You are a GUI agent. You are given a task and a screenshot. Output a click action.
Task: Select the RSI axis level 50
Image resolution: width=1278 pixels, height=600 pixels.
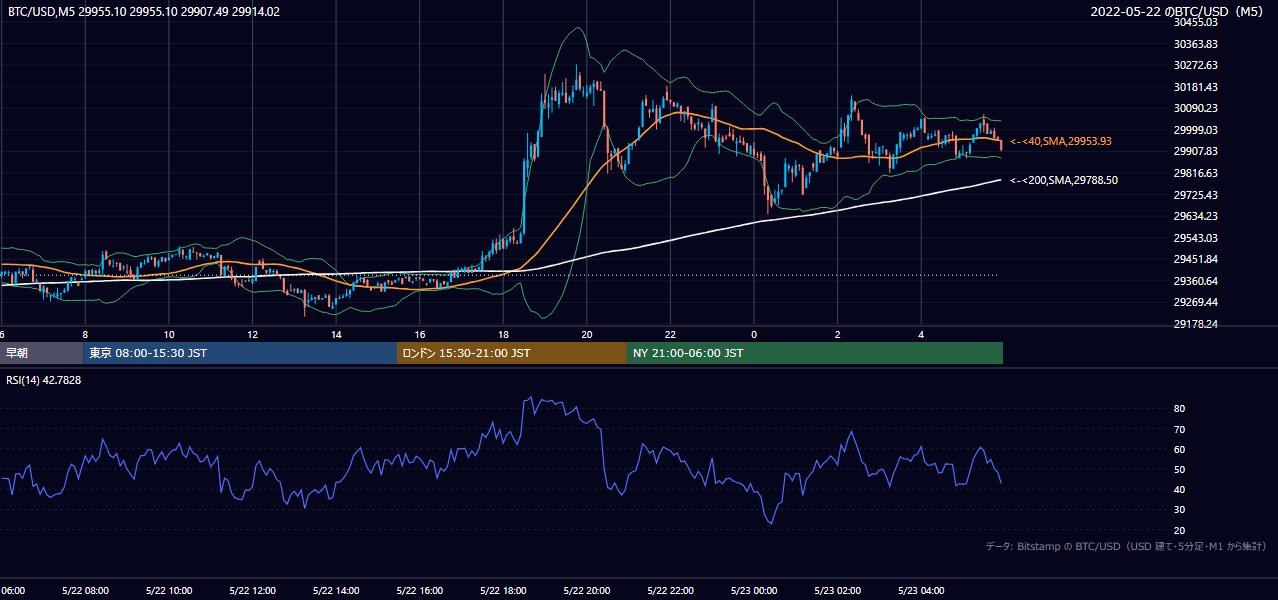tap(1180, 469)
